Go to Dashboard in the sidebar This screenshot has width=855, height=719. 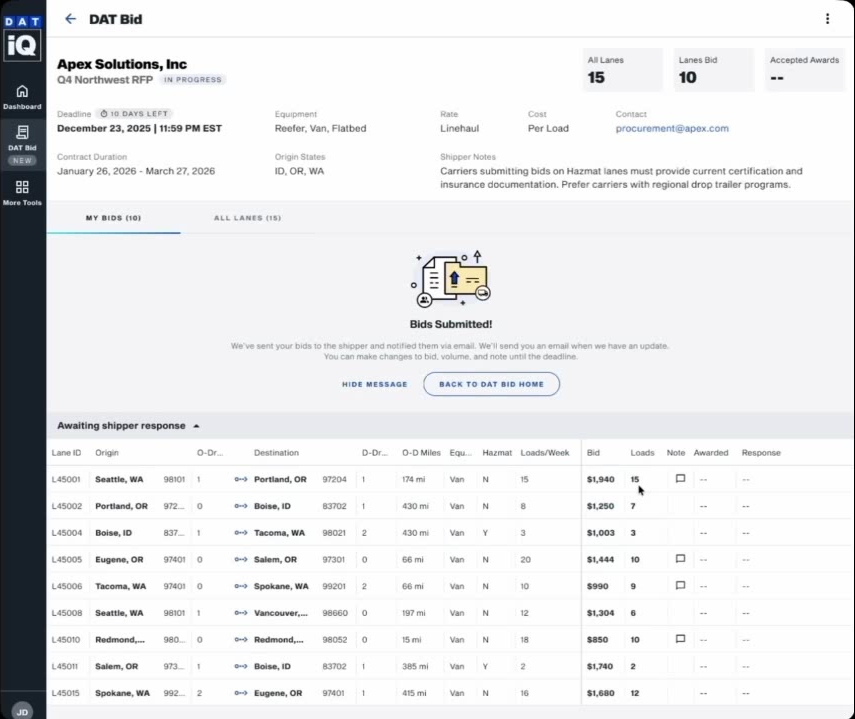click(22, 97)
